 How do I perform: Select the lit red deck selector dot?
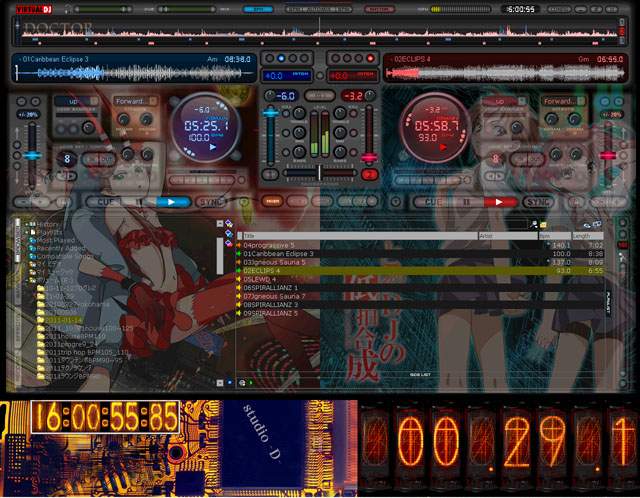[370, 59]
